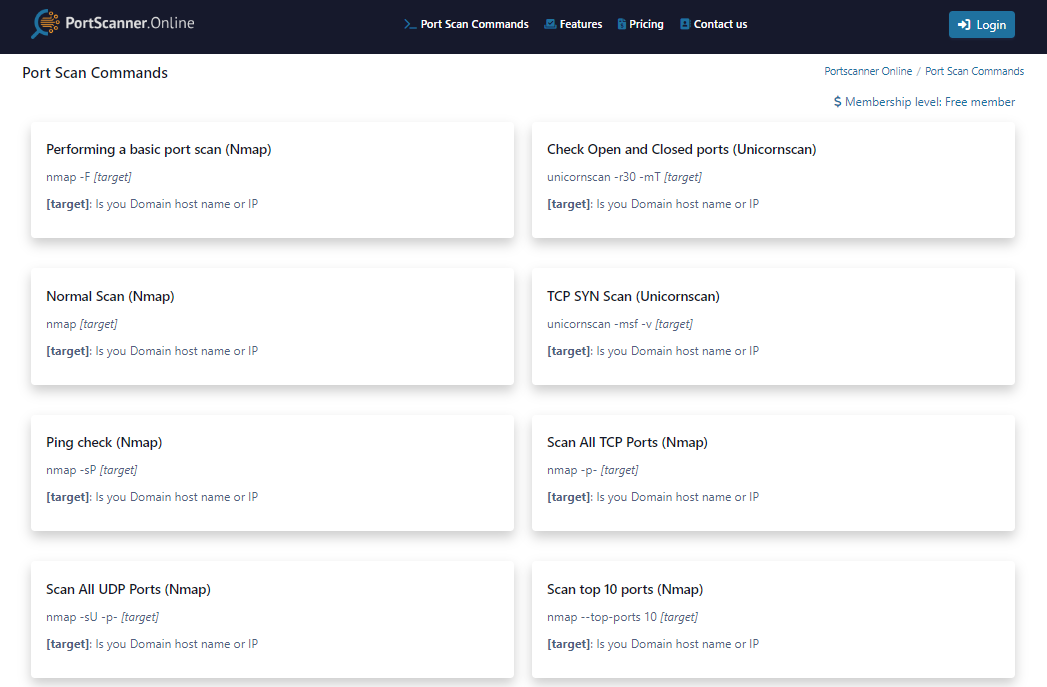Click the Pricing tag icon
This screenshot has height=687, width=1047.
622,24
